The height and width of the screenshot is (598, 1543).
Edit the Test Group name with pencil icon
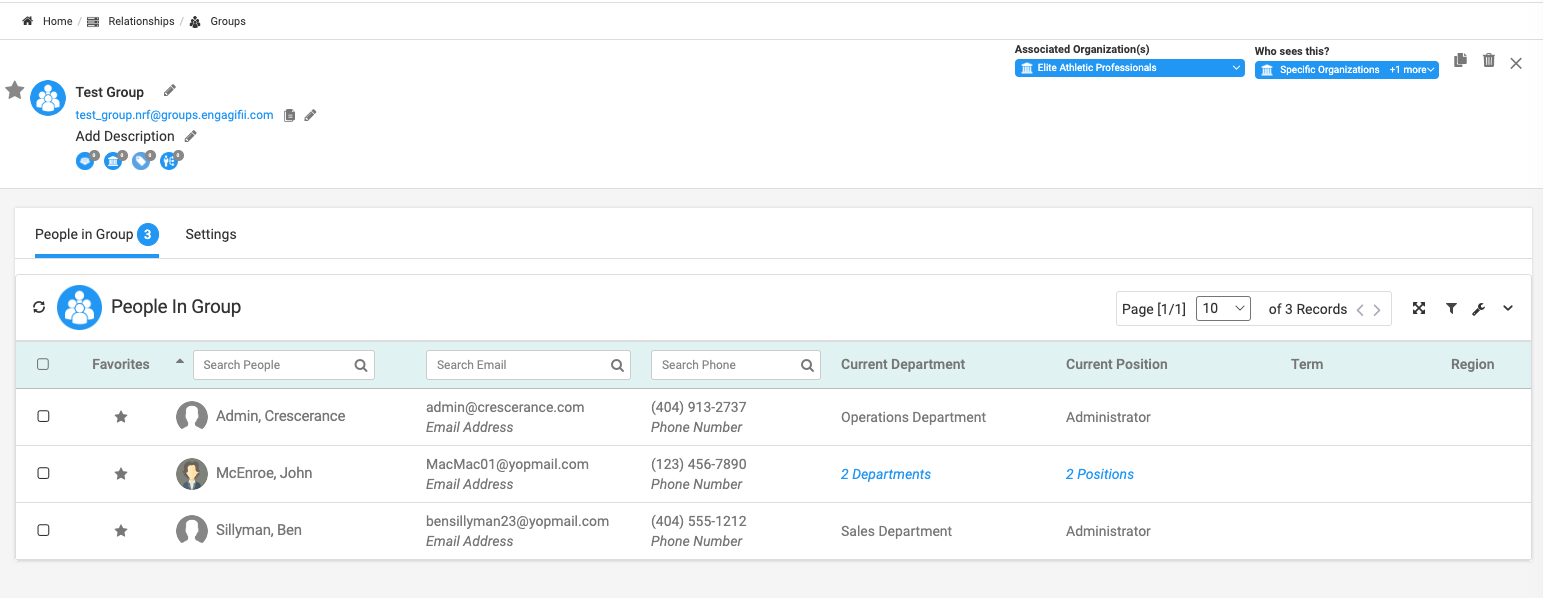pyautogui.click(x=170, y=91)
